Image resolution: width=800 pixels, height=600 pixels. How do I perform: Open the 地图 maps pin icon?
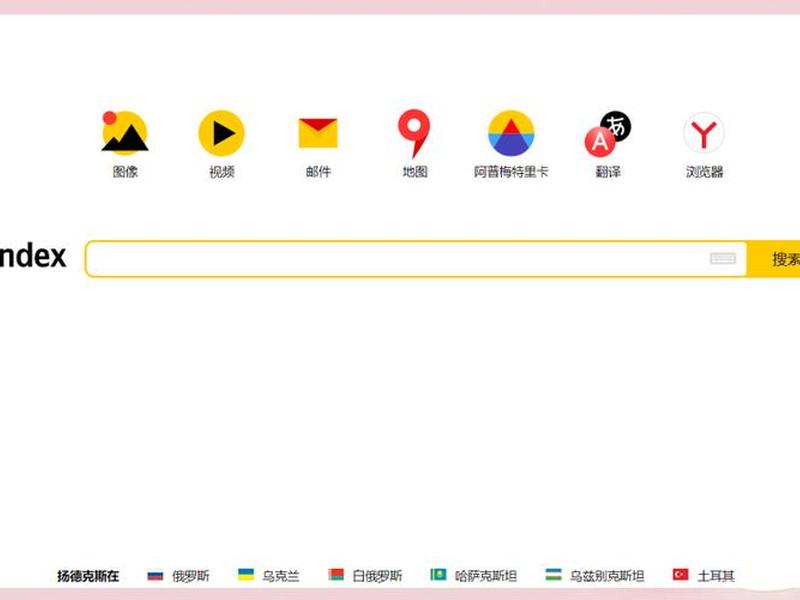point(414,133)
